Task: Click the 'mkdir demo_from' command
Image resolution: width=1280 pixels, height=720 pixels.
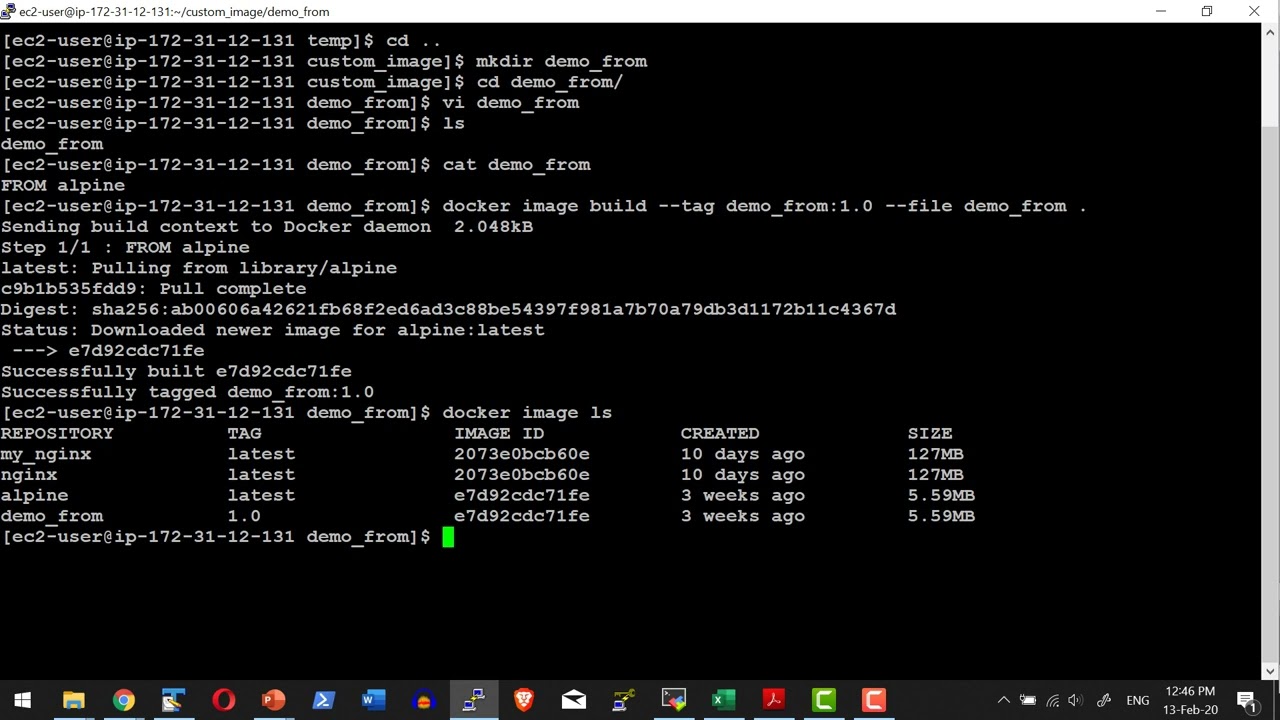Action: [561, 61]
